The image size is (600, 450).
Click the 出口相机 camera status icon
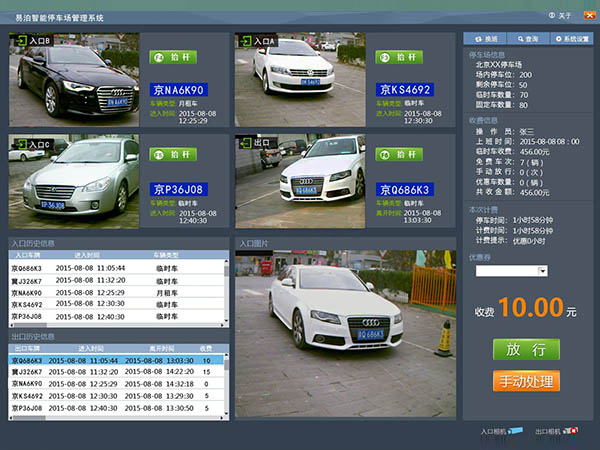point(571,431)
